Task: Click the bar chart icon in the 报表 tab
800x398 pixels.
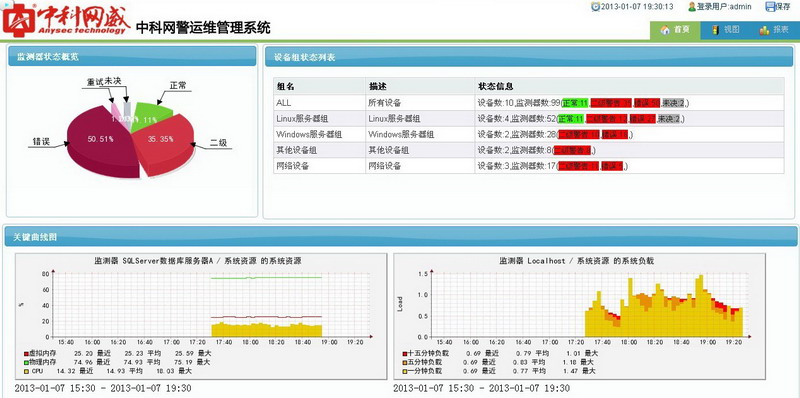Action: point(764,30)
